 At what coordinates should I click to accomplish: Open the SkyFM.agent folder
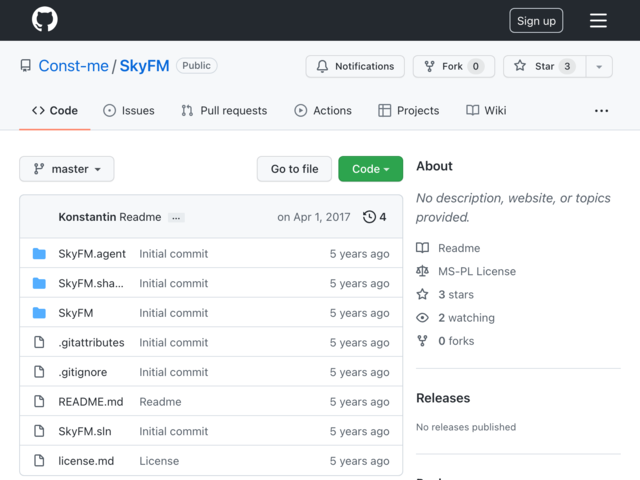[92, 254]
